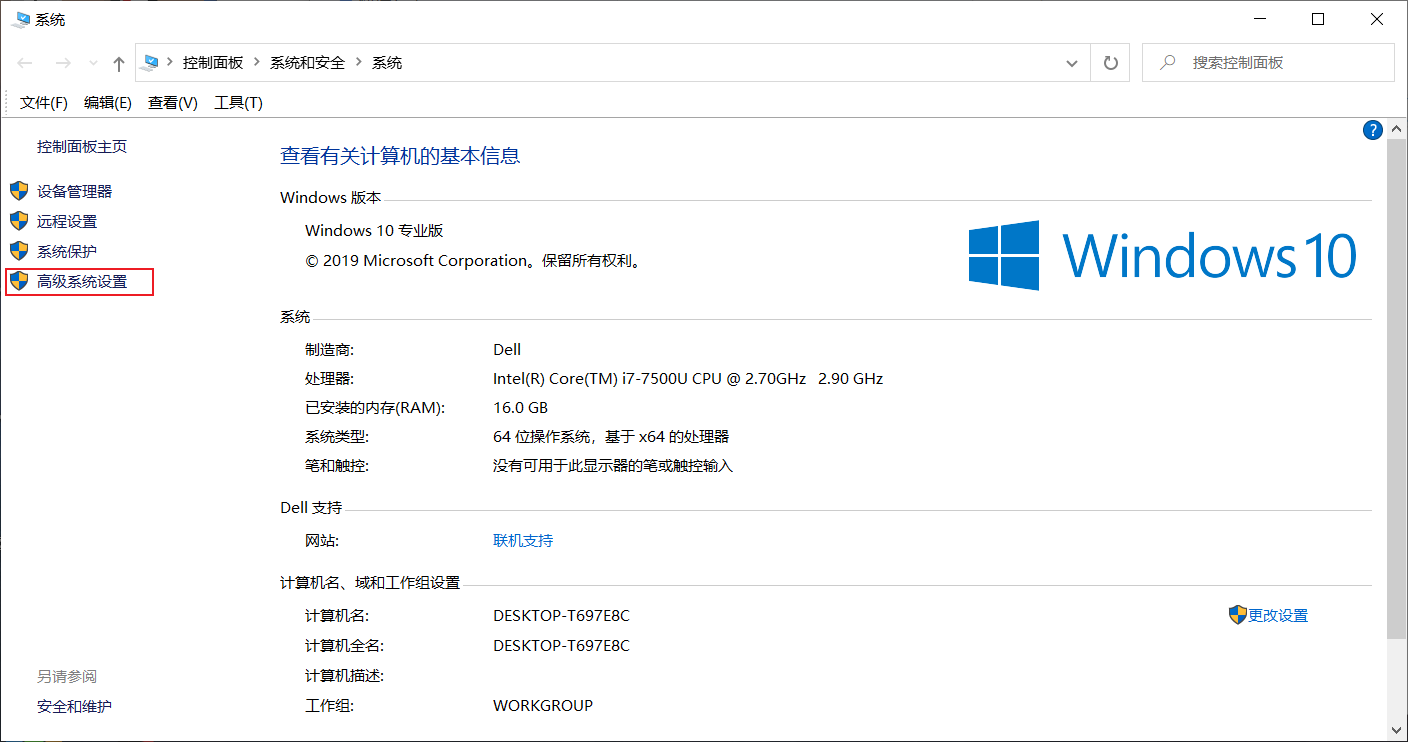
Task: Click the Microsoft Corporation copyright line
Action: 473,261
